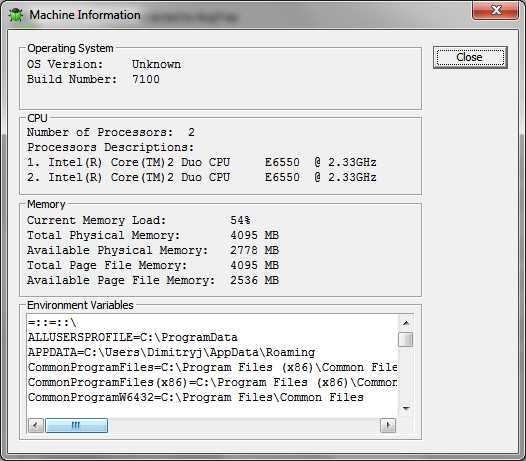The height and width of the screenshot is (461, 526).
Task: Click the CommonProgramW6432 line
Action: click(196, 398)
